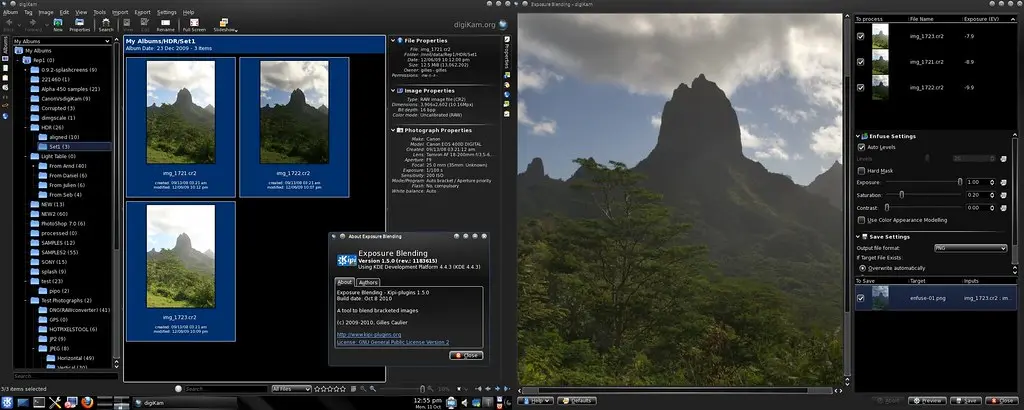Disable the Auto Levels checkbox
This screenshot has width=1024, height=410.
tap(861, 147)
